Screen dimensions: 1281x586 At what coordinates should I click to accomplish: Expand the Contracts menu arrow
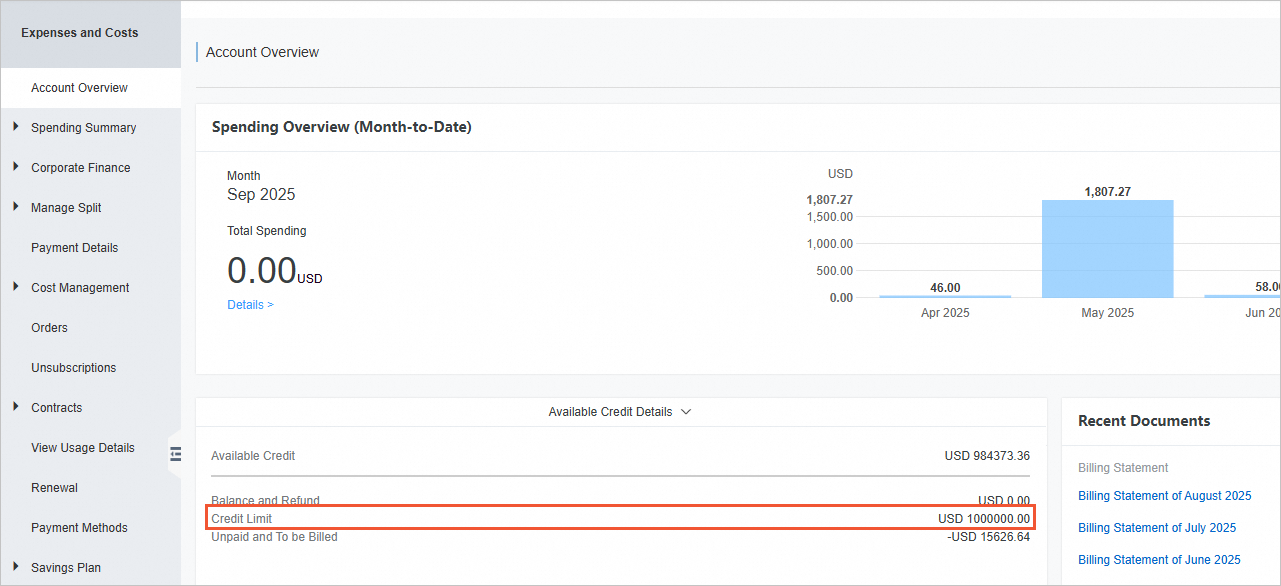[x=15, y=407]
